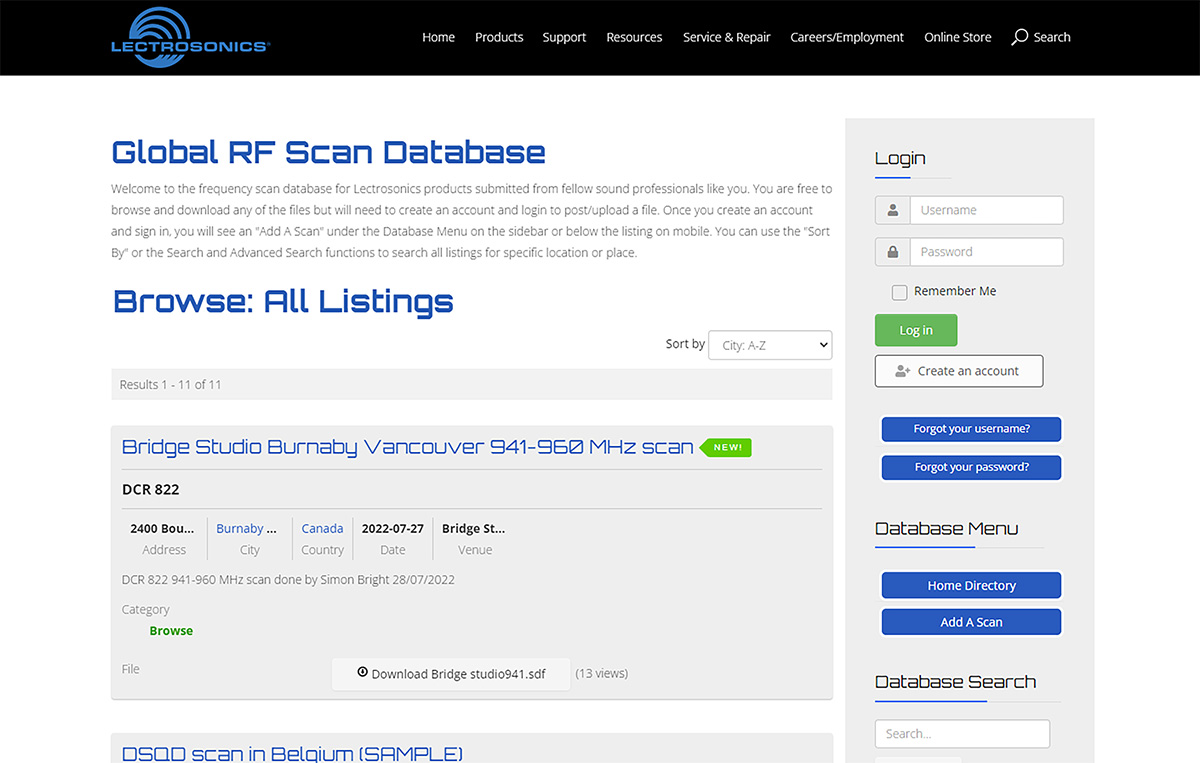The width and height of the screenshot is (1200, 763).
Task: Click the Lectrosonics logo
Action: [x=190, y=37]
